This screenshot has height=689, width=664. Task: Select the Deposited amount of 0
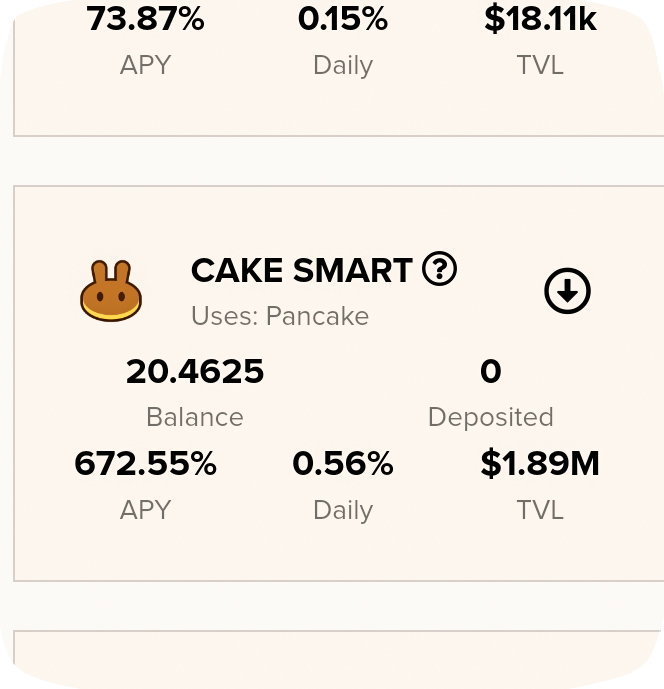pyautogui.click(x=490, y=371)
